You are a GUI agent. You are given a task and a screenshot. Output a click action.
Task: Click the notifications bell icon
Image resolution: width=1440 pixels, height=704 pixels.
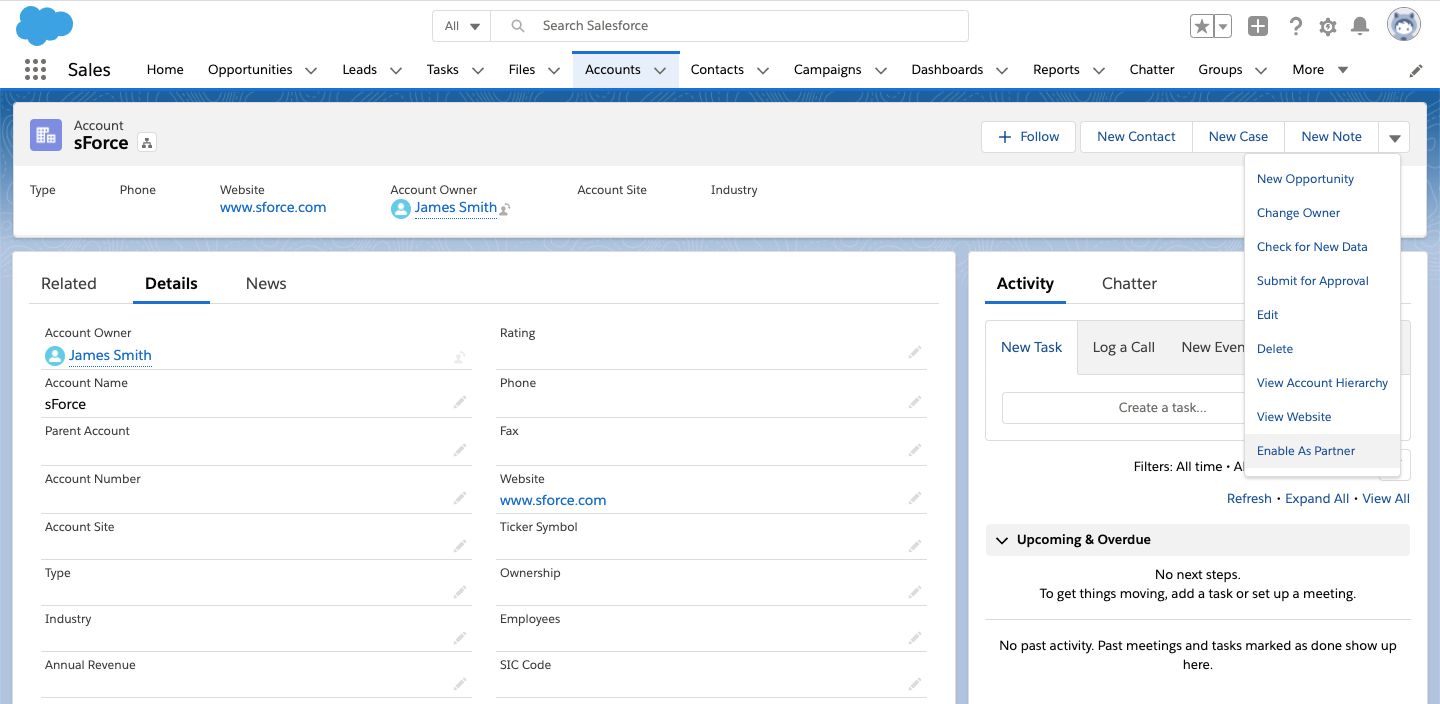click(1360, 27)
